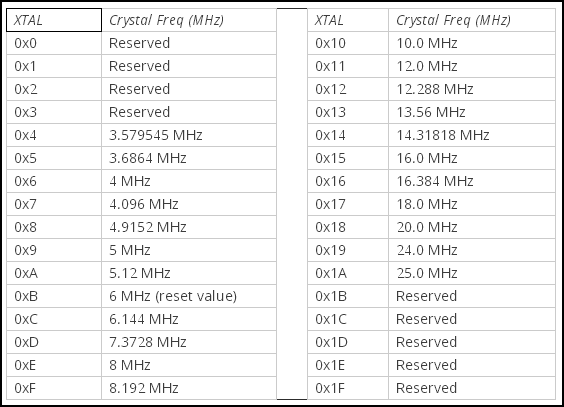The image size is (564, 407).
Task: Click the right XTAL column header
Action: 348,20
